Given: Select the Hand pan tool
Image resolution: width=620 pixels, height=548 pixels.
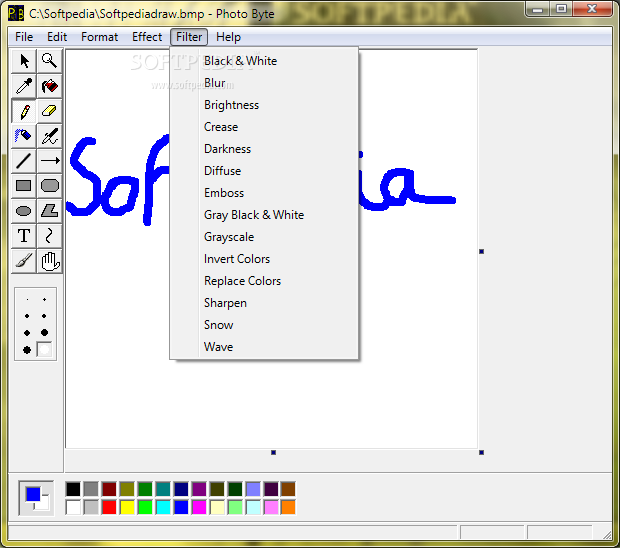Looking at the screenshot, I should pyautogui.click(x=49, y=261).
